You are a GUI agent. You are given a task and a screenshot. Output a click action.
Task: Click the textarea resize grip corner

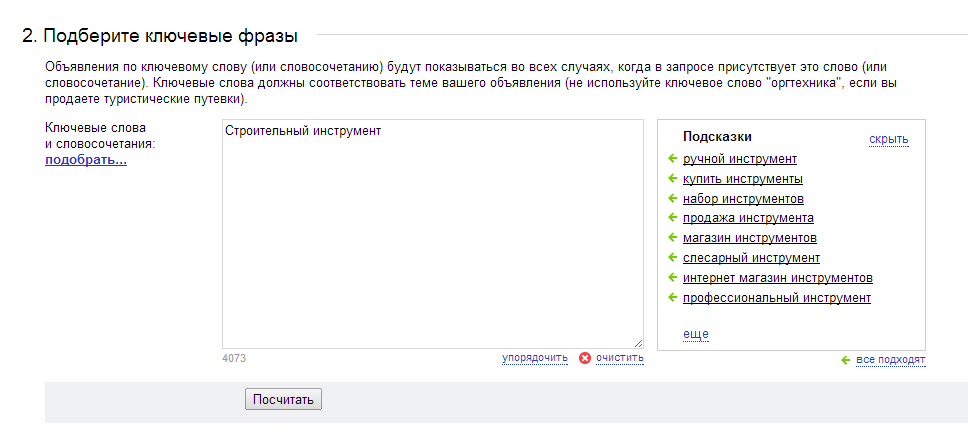(x=638, y=343)
